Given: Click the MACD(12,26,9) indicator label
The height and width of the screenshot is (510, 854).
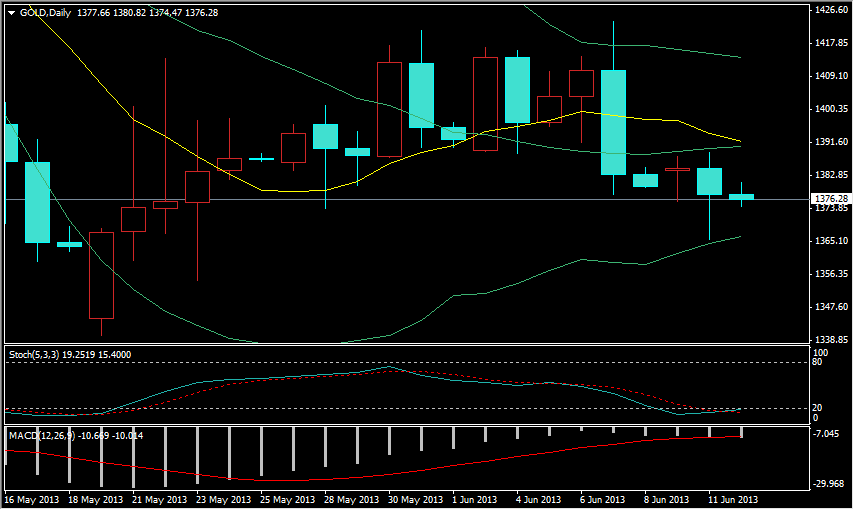Looking at the screenshot, I should point(42,436).
